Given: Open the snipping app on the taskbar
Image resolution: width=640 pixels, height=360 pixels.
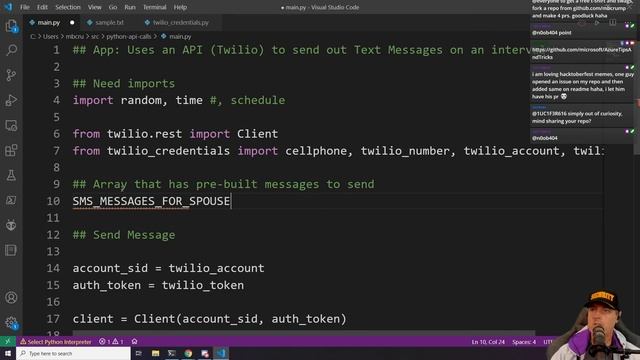Looking at the screenshot, I should pos(204,353).
